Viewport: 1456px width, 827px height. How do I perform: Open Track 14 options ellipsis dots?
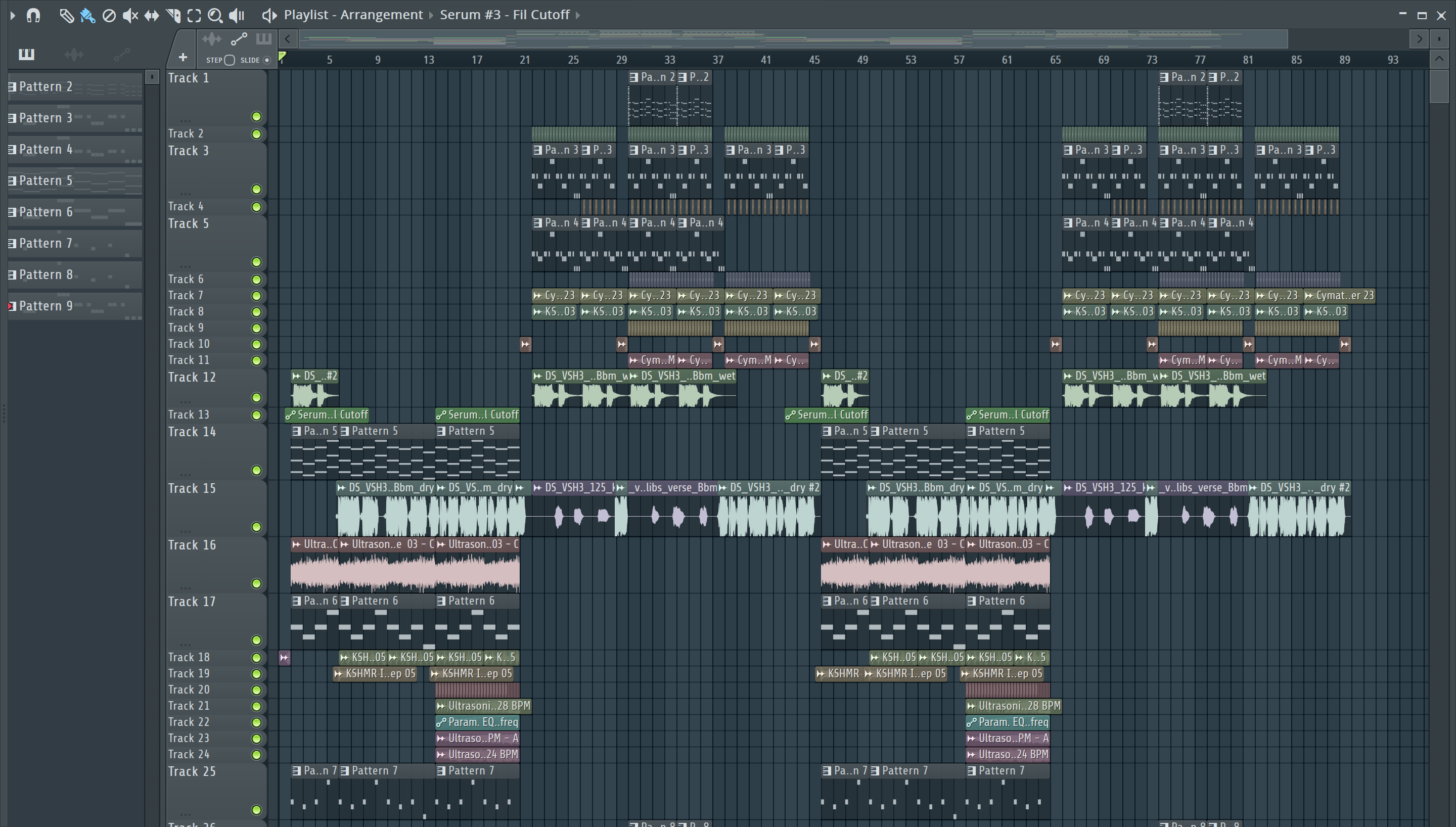pyautogui.click(x=186, y=475)
